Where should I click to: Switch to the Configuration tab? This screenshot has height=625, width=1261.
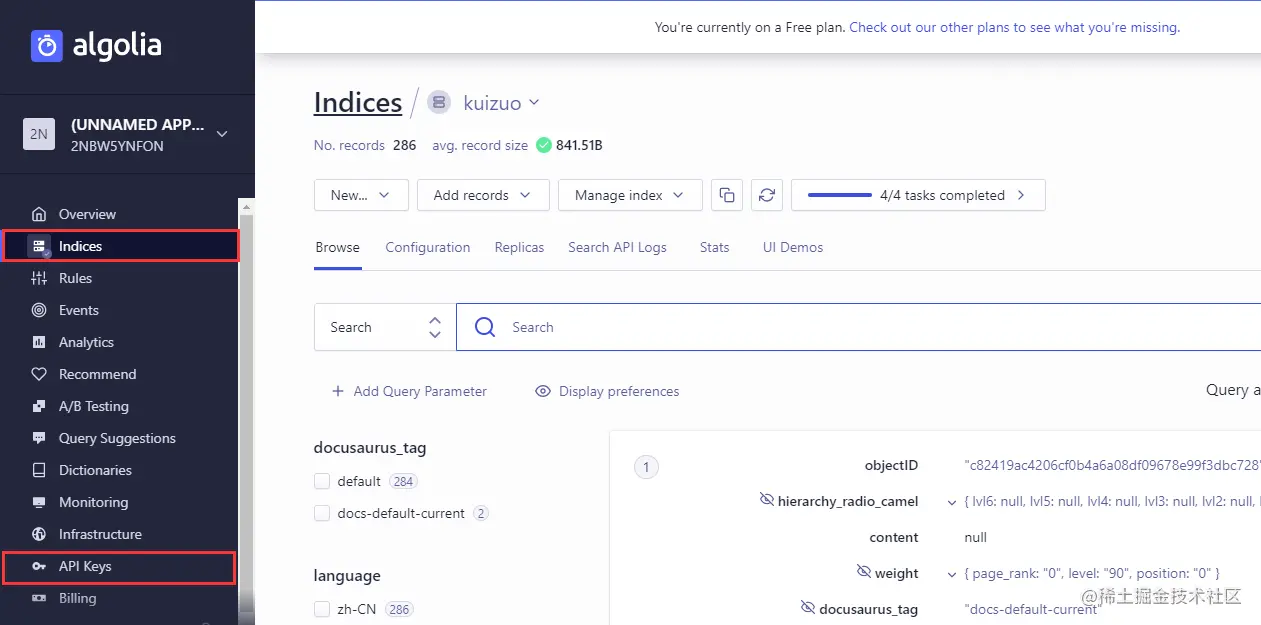pyautogui.click(x=428, y=247)
